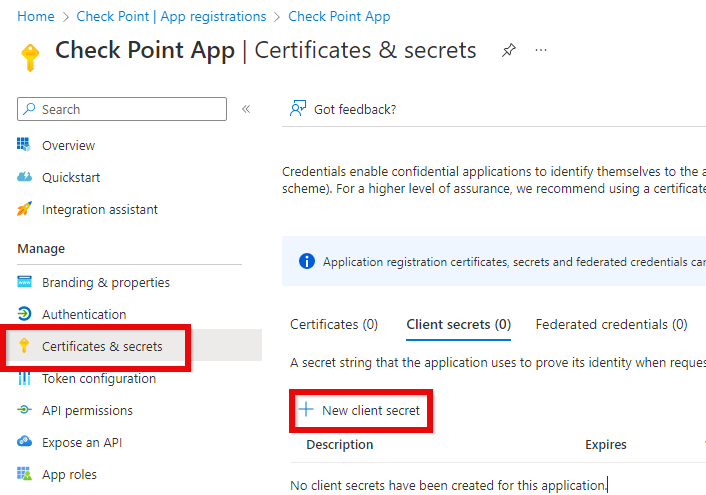Click 'A secret string that the application' text
The height and width of the screenshot is (495, 706).
[x=498, y=363]
